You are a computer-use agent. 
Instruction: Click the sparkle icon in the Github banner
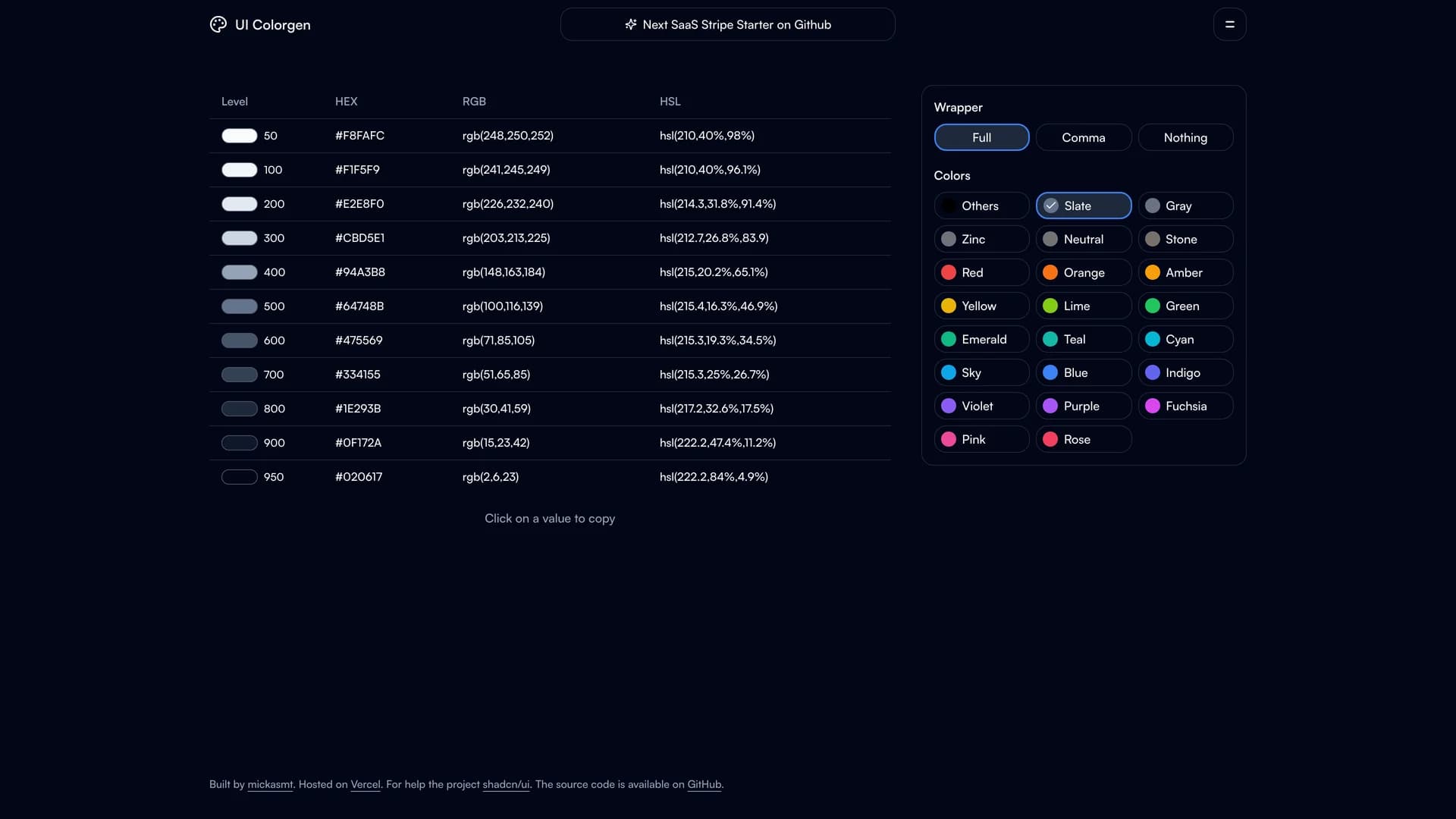[x=630, y=24]
